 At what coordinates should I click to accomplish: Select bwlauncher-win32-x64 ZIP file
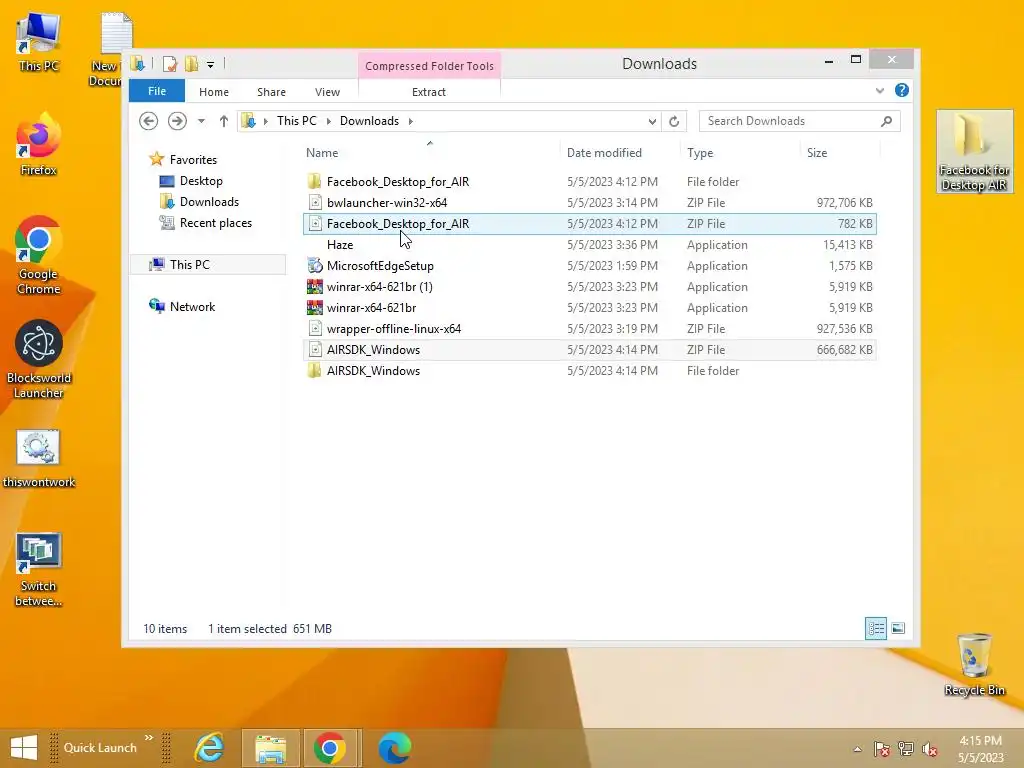point(590,202)
